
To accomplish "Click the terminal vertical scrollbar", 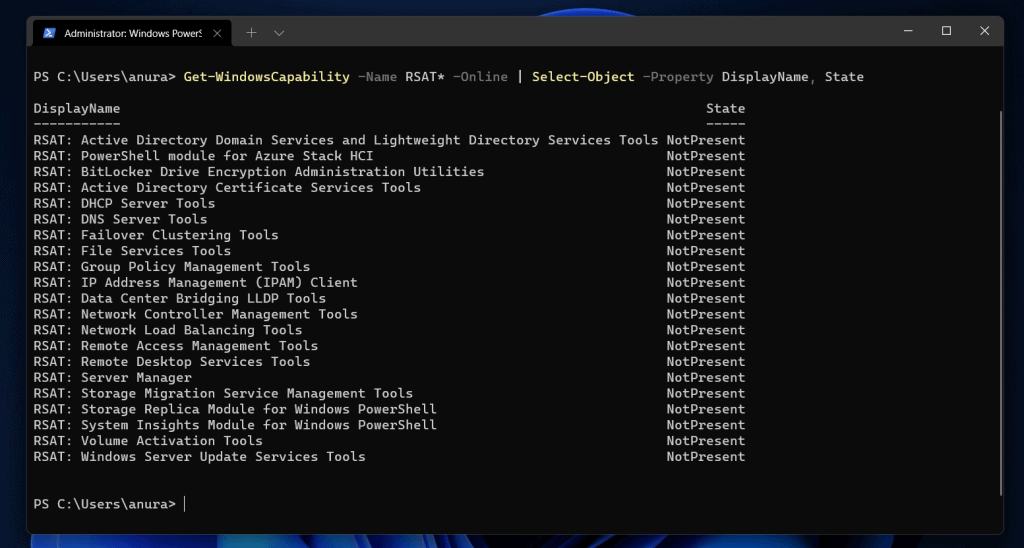I will [x=1000, y=300].
